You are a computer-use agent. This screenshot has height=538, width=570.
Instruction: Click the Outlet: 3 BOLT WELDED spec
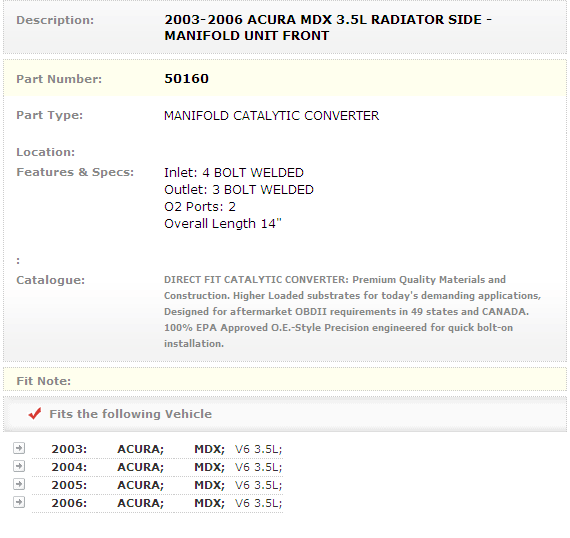[x=239, y=190]
